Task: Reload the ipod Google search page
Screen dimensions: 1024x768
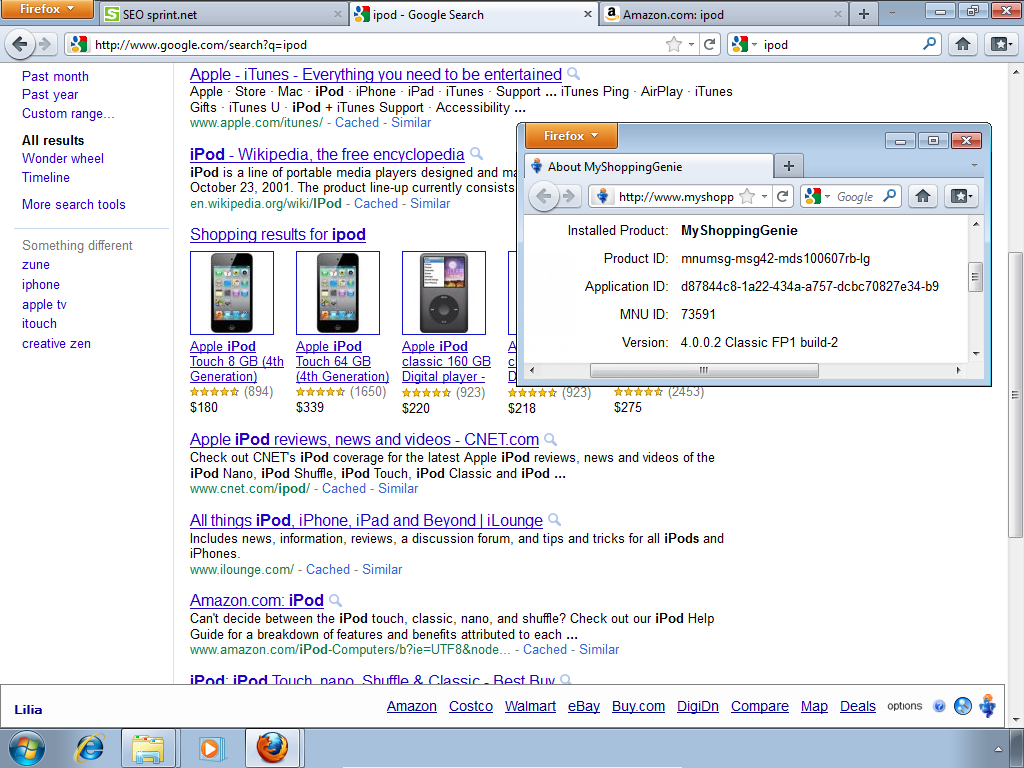Action: tap(710, 44)
